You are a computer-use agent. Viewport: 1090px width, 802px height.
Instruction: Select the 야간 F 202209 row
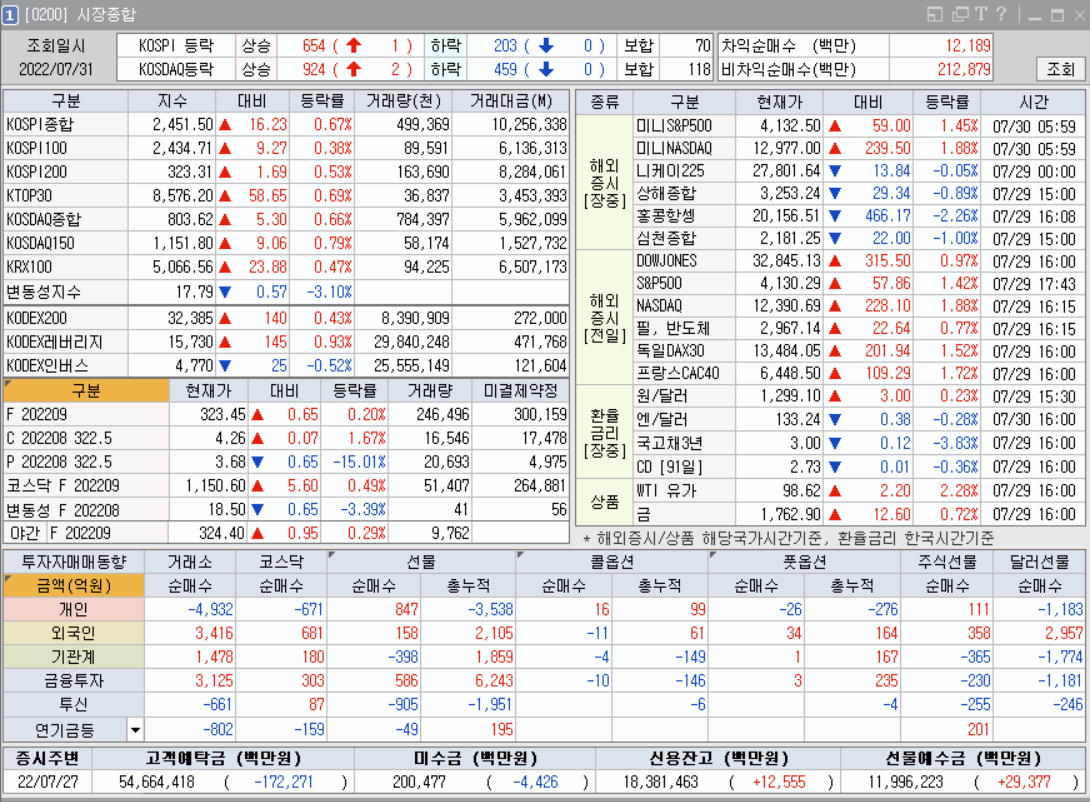pos(286,533)
